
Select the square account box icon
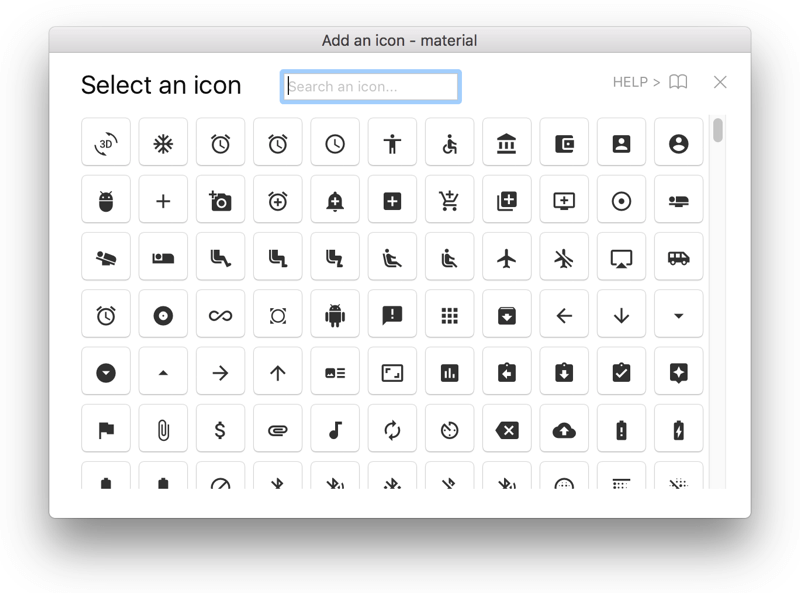(621, 142)
